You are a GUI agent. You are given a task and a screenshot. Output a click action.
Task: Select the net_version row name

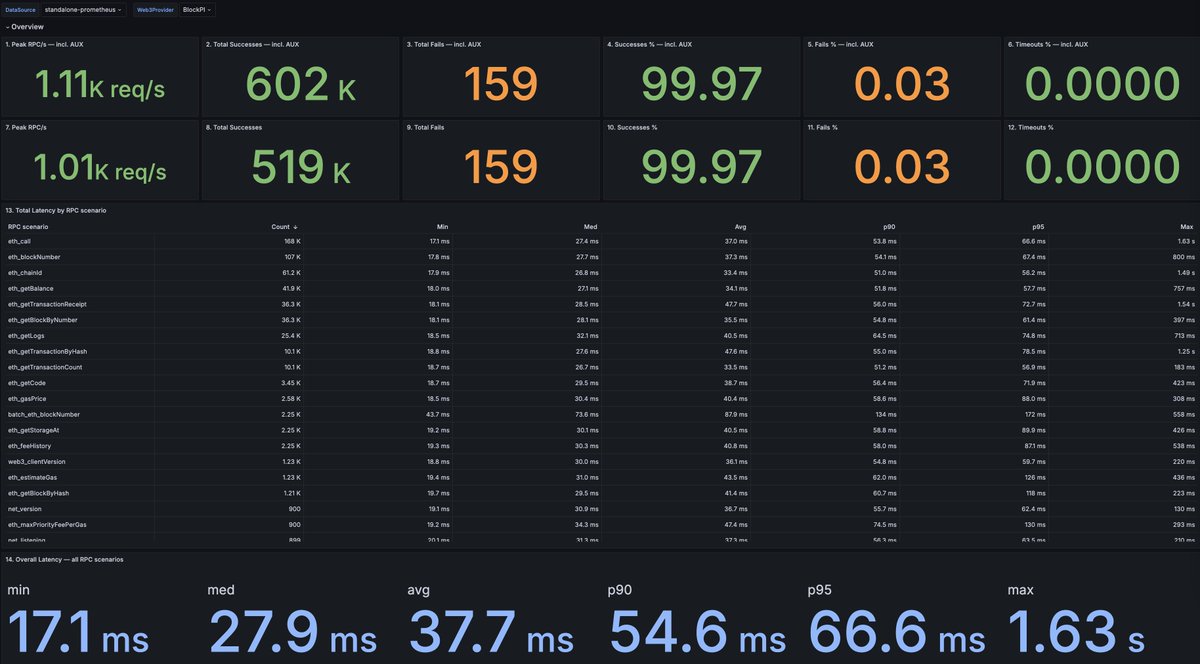coord(24,509)
